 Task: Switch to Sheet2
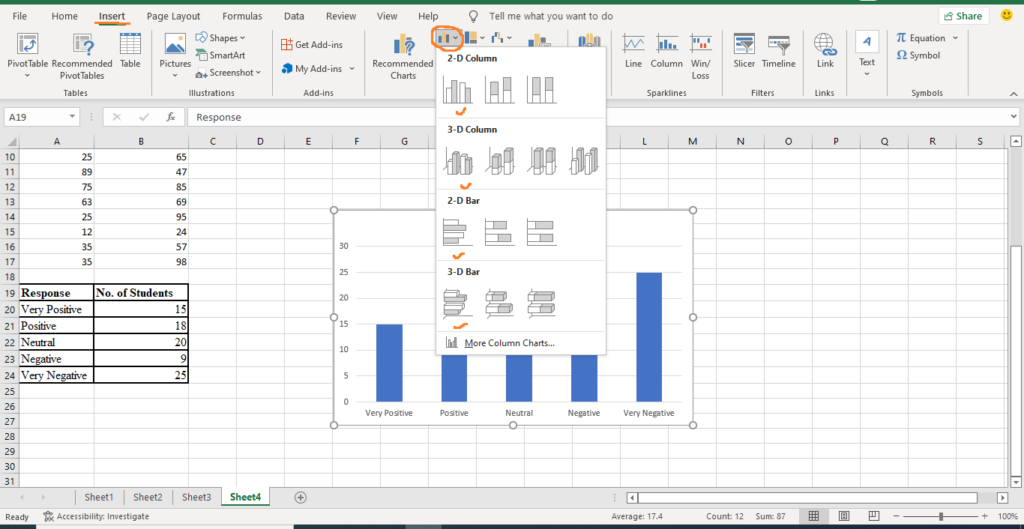tap(148, 497)
